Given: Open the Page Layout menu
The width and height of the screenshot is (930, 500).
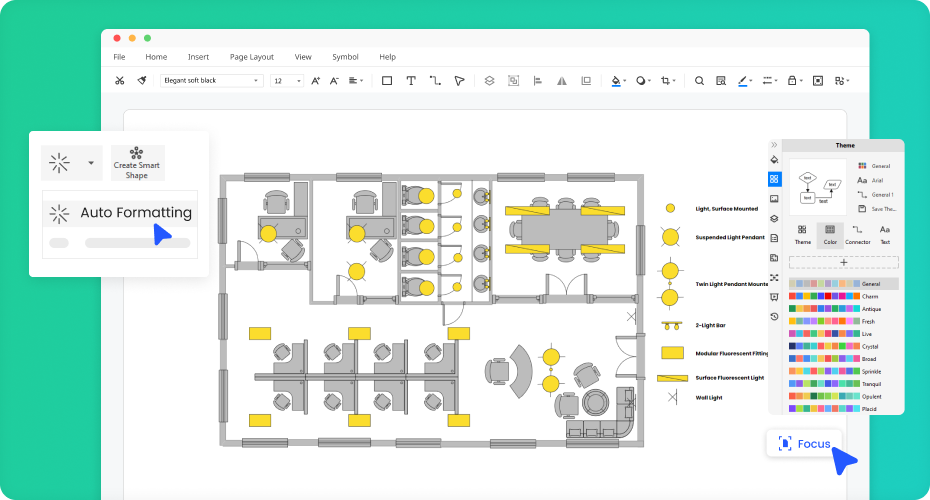Looking at the screenshot, I should point(251,57).
